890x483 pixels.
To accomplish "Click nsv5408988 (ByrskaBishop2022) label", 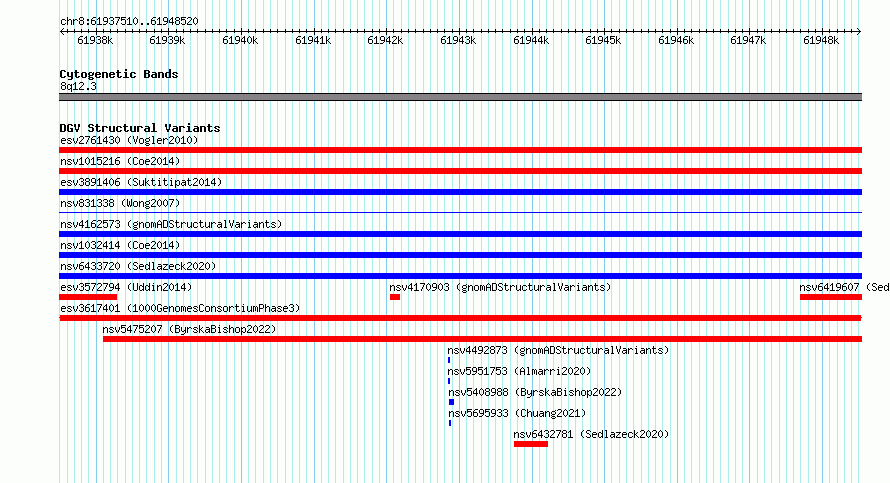I will pyautogui.click(x=535, y=392).
